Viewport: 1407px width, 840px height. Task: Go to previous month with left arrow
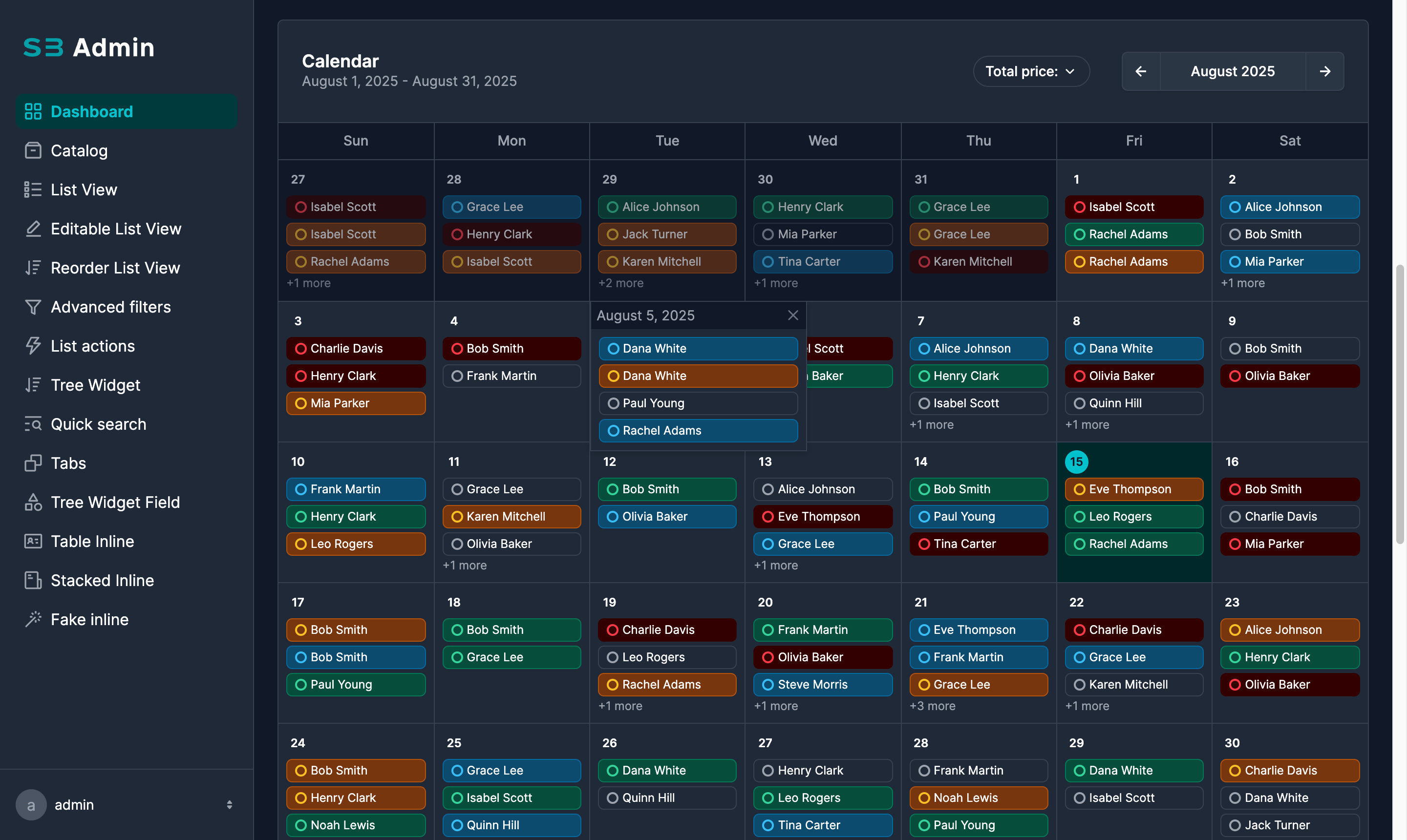(1141, 71)
